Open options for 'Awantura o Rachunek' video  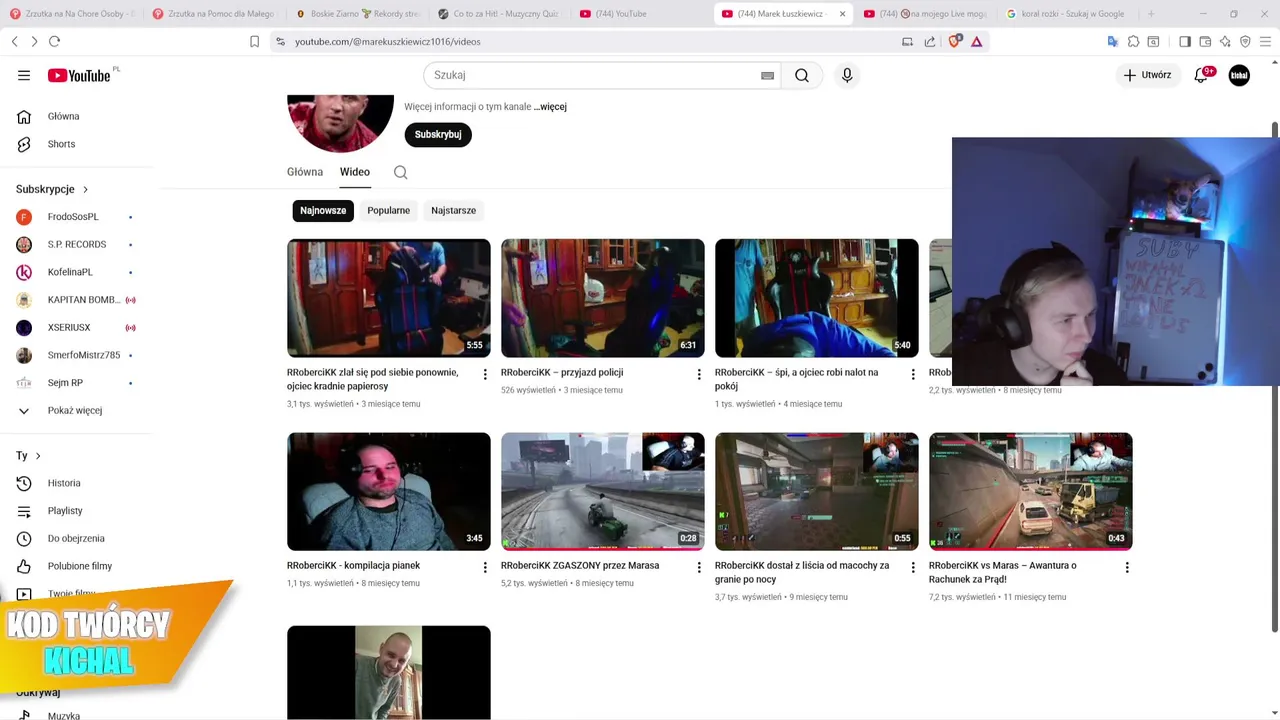tap(1127, 567)
